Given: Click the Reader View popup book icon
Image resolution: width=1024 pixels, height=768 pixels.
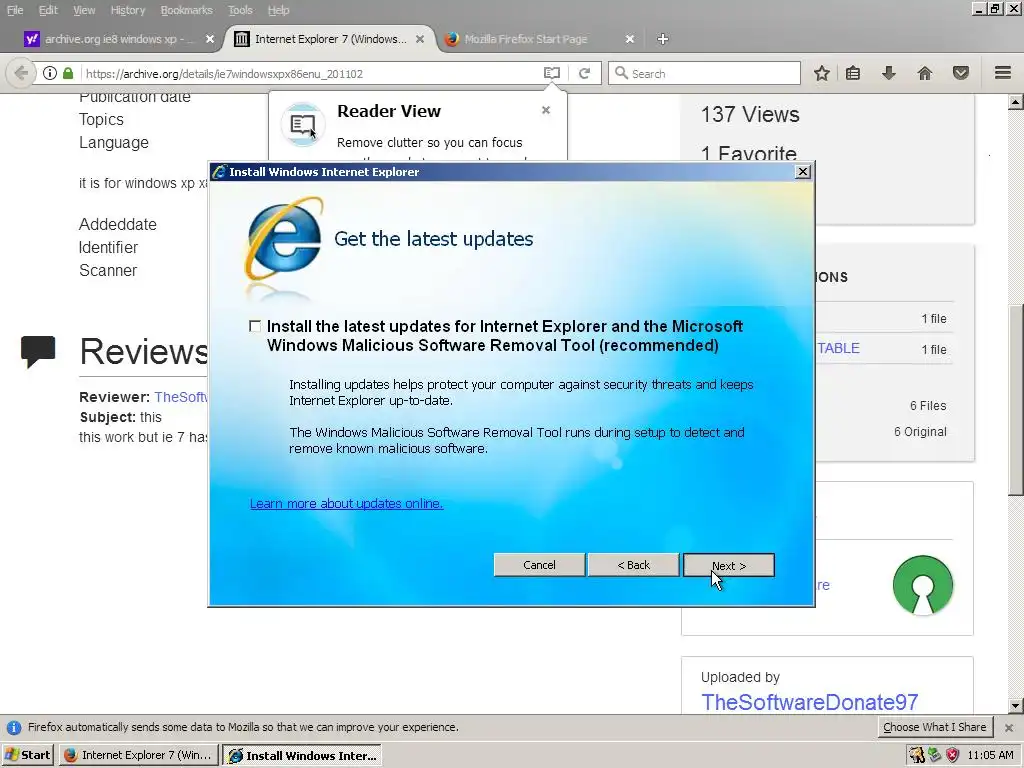Looking at the screenshot, I should pos(303,124).
